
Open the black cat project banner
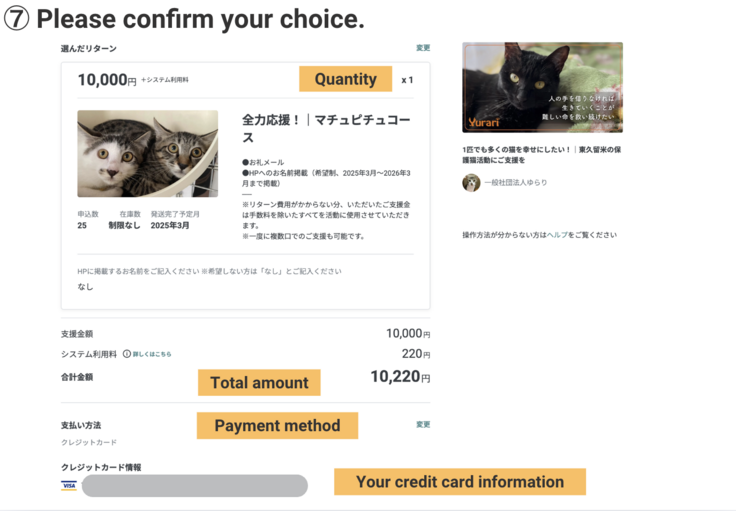click(542, 87)
